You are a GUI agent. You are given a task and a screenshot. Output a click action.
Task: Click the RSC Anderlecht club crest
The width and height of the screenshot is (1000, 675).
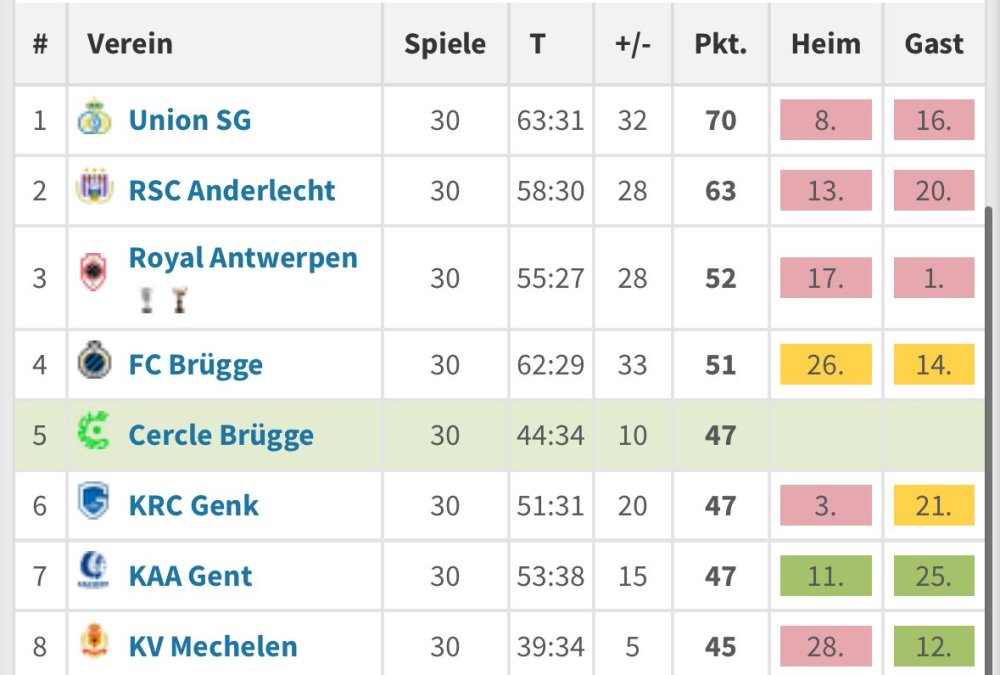(x=94, y=188)
